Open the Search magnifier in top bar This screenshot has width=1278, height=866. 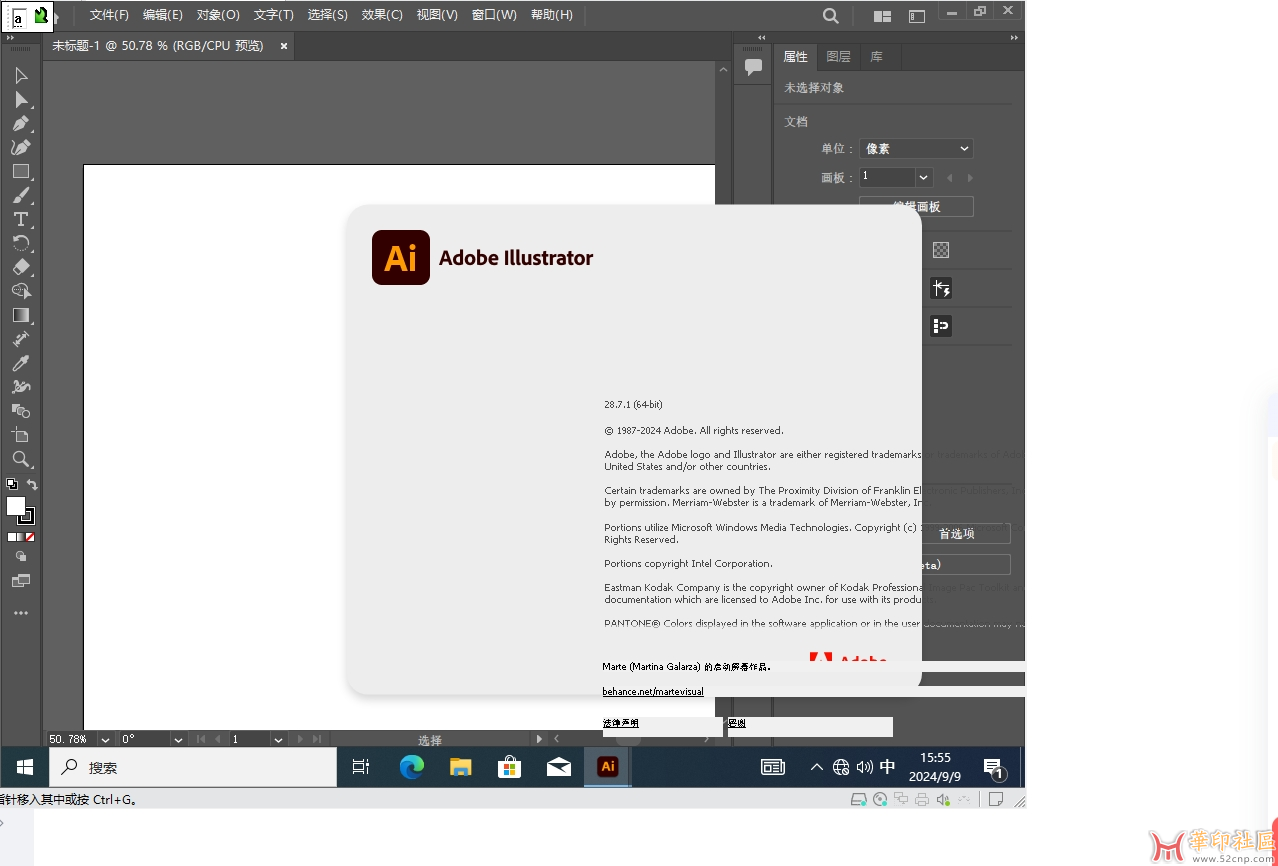(x=830, y=15)
